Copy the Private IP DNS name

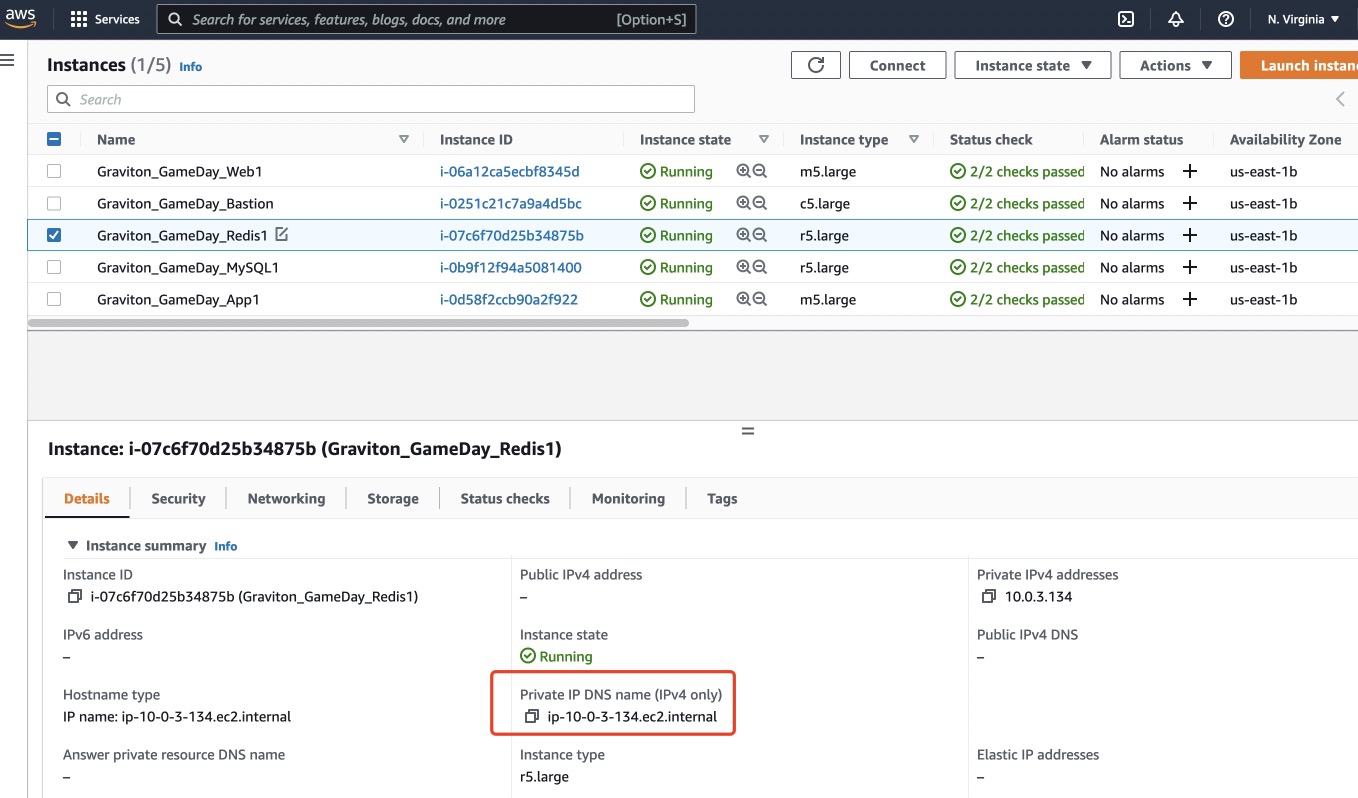coord(532,716)
